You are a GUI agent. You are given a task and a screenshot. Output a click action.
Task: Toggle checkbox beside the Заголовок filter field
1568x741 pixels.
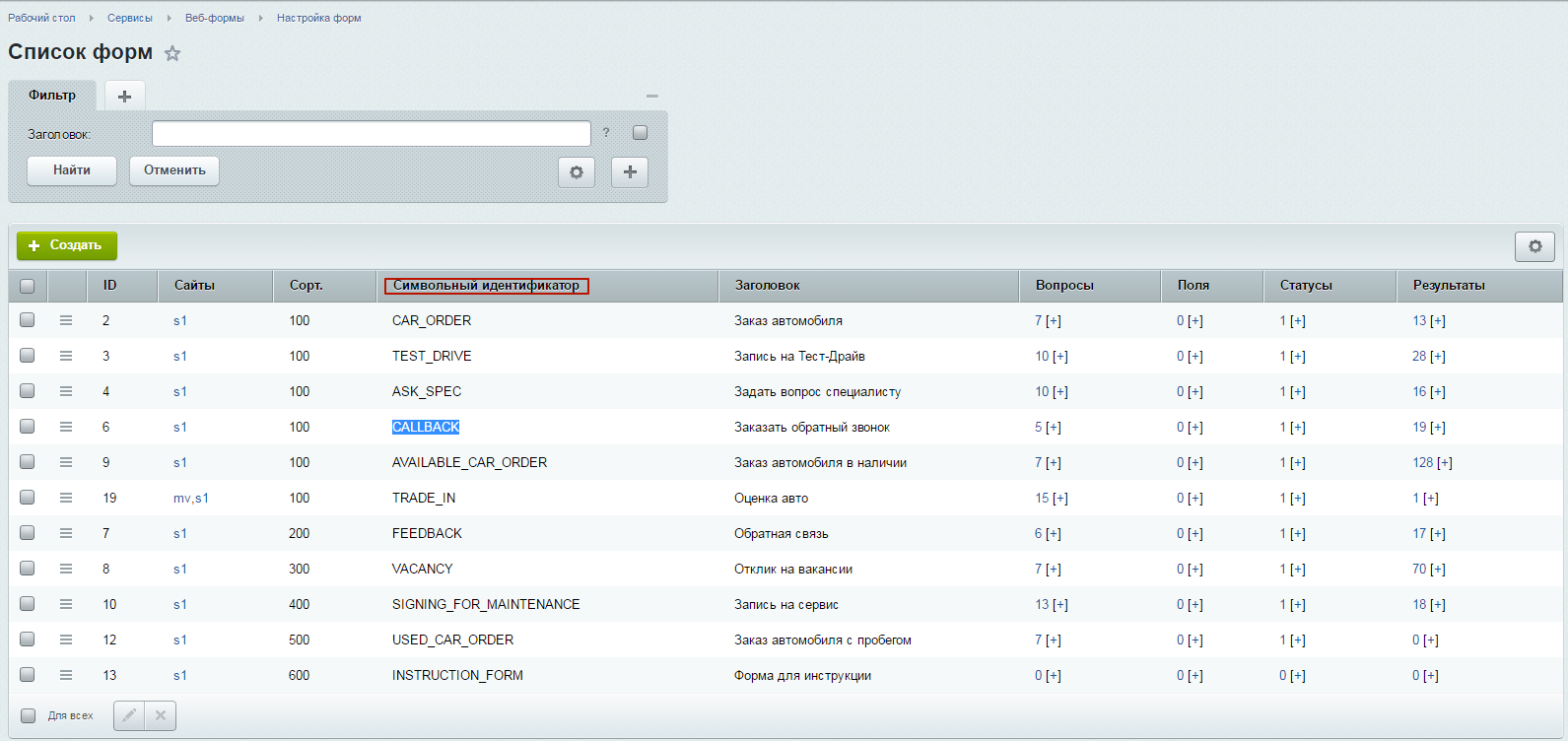[641, 133]
